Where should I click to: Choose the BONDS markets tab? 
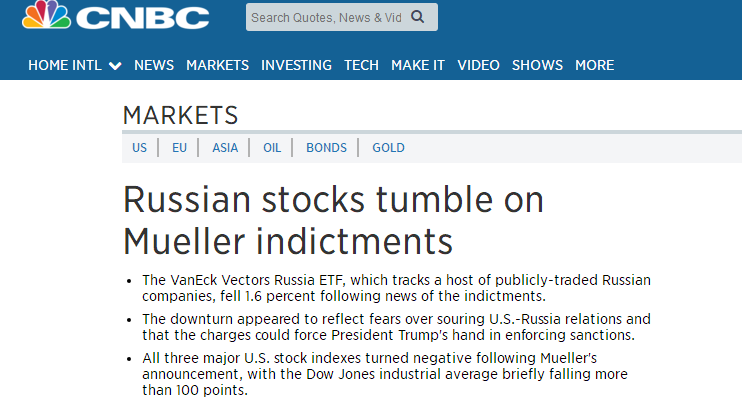(x=326, y=148)
